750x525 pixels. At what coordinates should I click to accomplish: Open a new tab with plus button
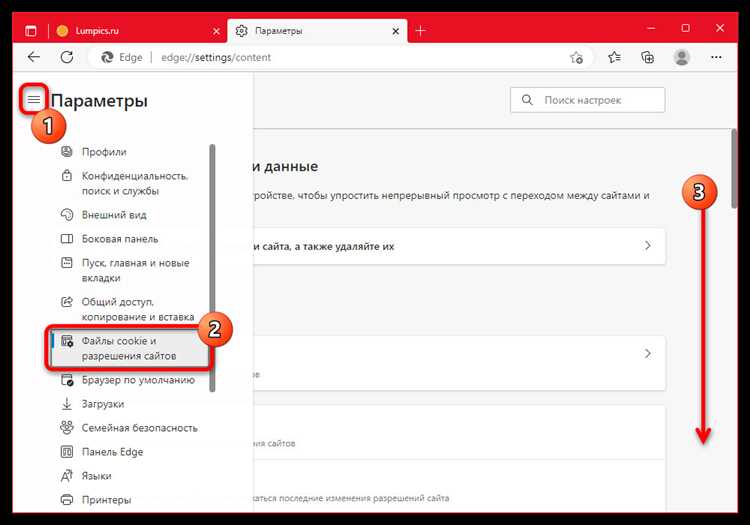[x=420, y=31]
